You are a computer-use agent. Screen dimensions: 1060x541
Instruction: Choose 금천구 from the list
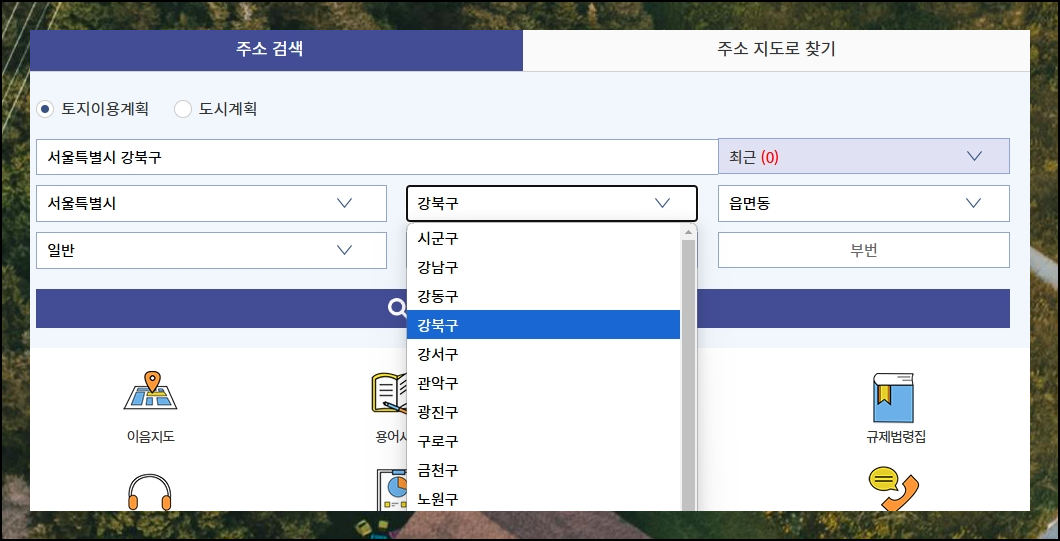point(544,470)
